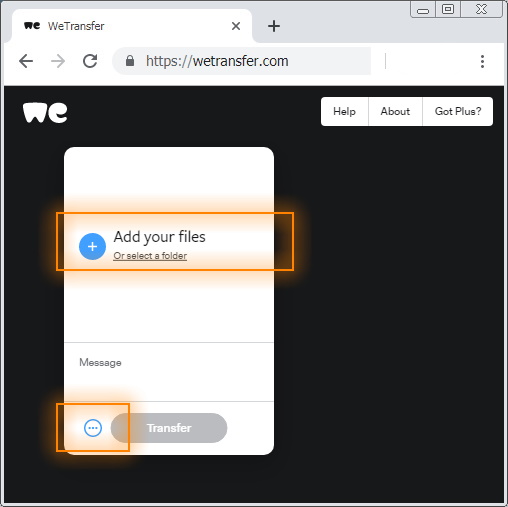
Task: Click the blue plus add-files icon
Action: (92, 246)
